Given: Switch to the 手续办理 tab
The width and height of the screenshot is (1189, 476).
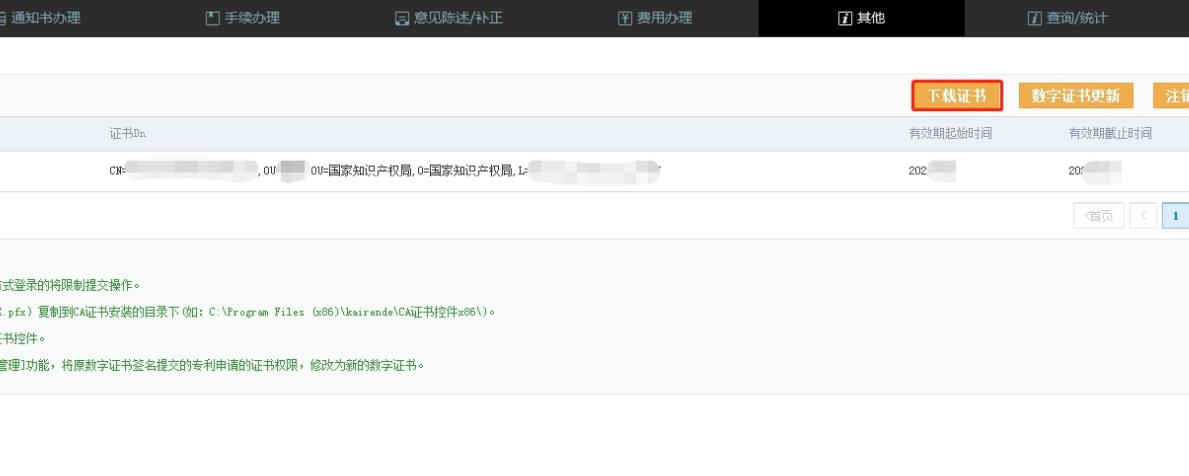Looking at the screenshot, I should pos(251,18).
